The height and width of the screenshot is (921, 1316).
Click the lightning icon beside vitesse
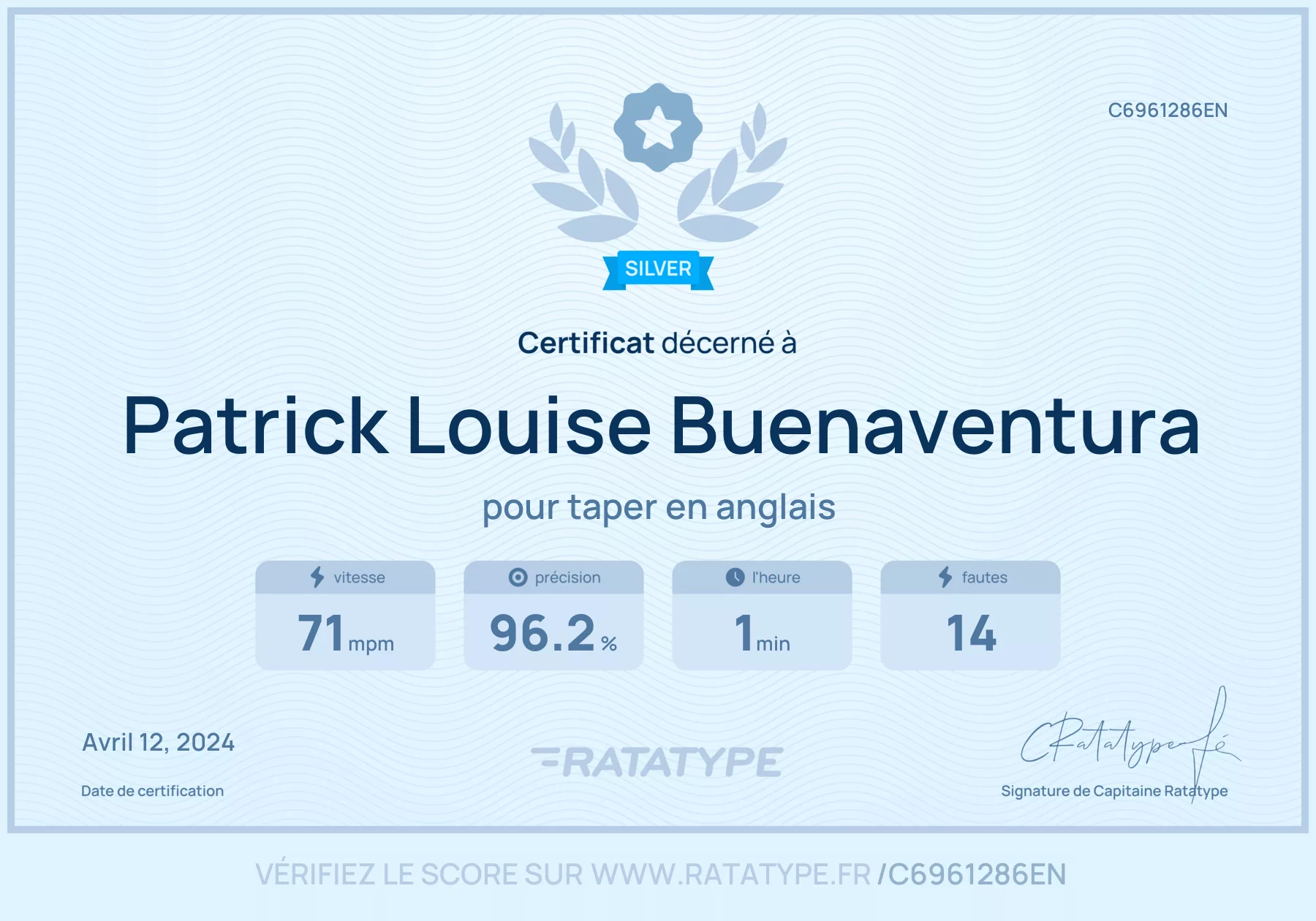pyautogui.click(x=317, y=577)
